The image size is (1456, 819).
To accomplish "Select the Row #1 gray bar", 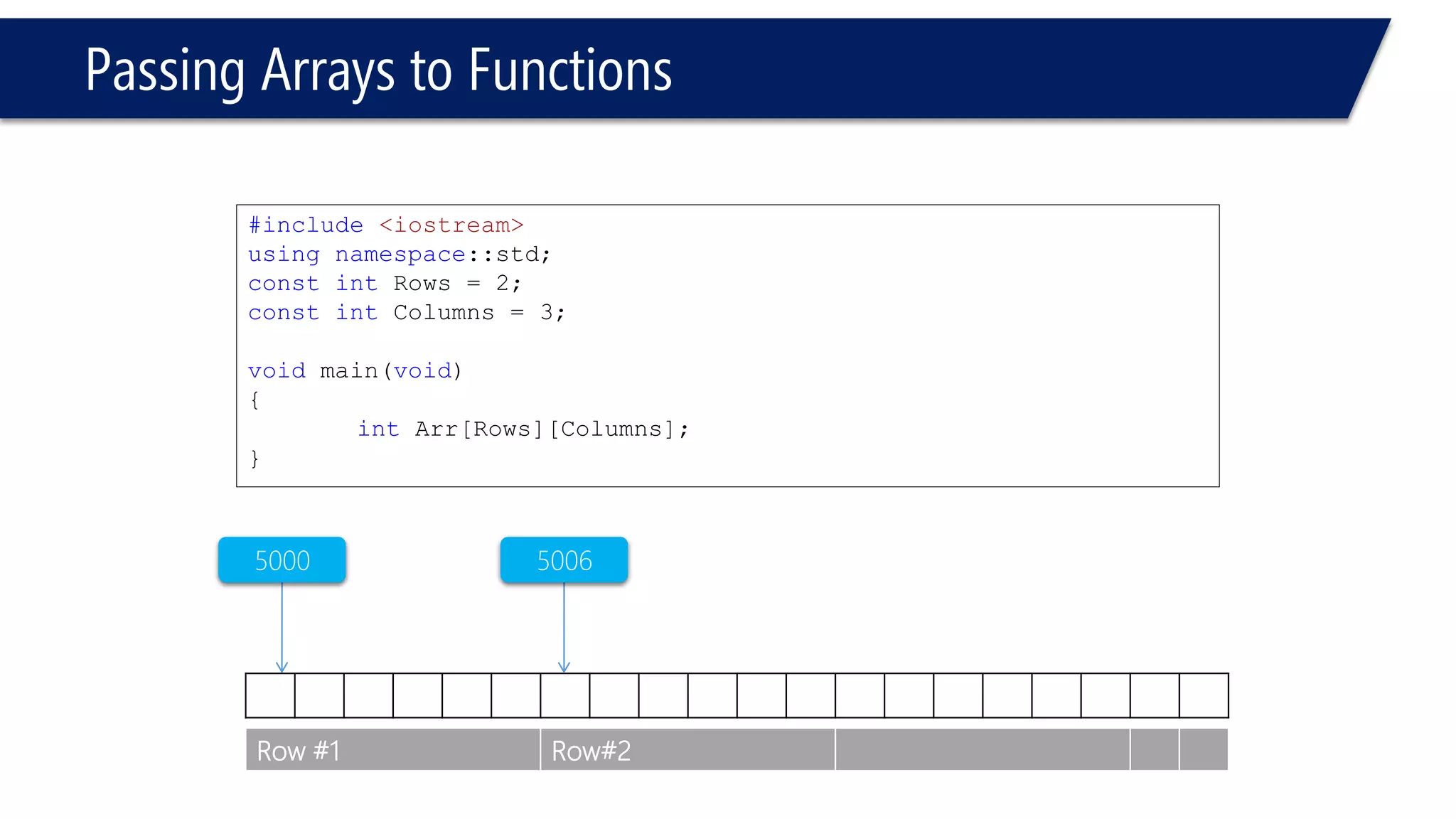I will (x=392, y=750).
